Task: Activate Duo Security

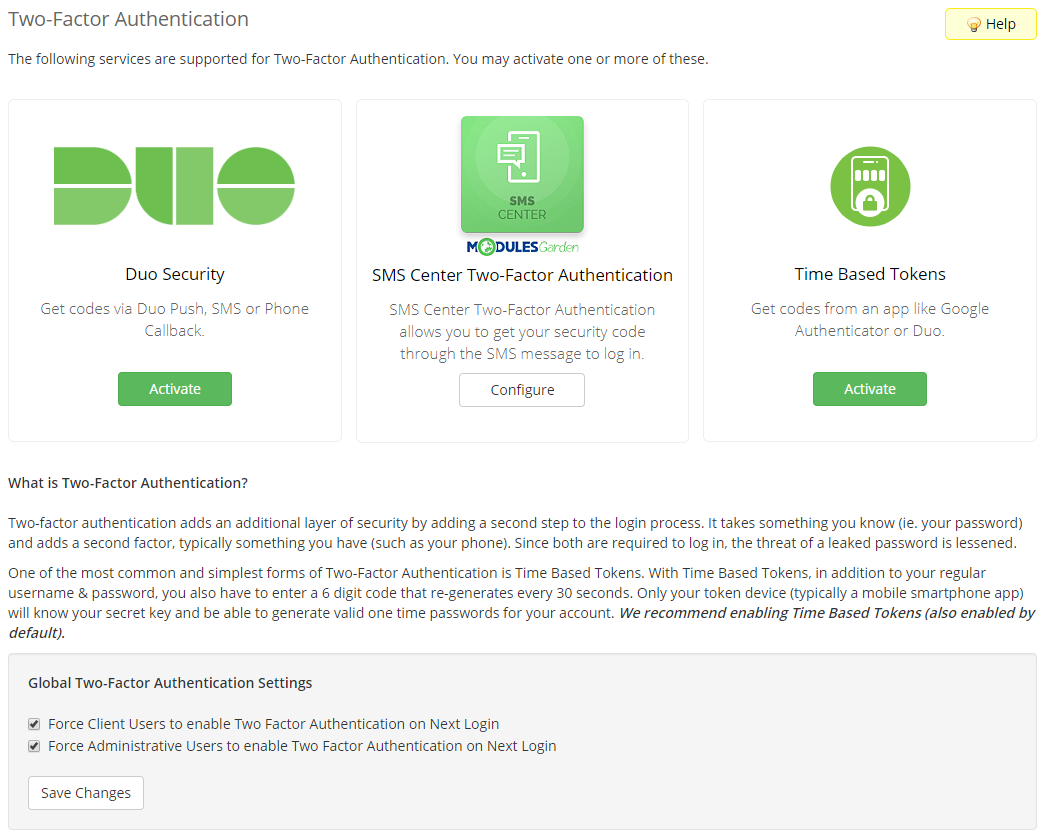Action: 175,389
